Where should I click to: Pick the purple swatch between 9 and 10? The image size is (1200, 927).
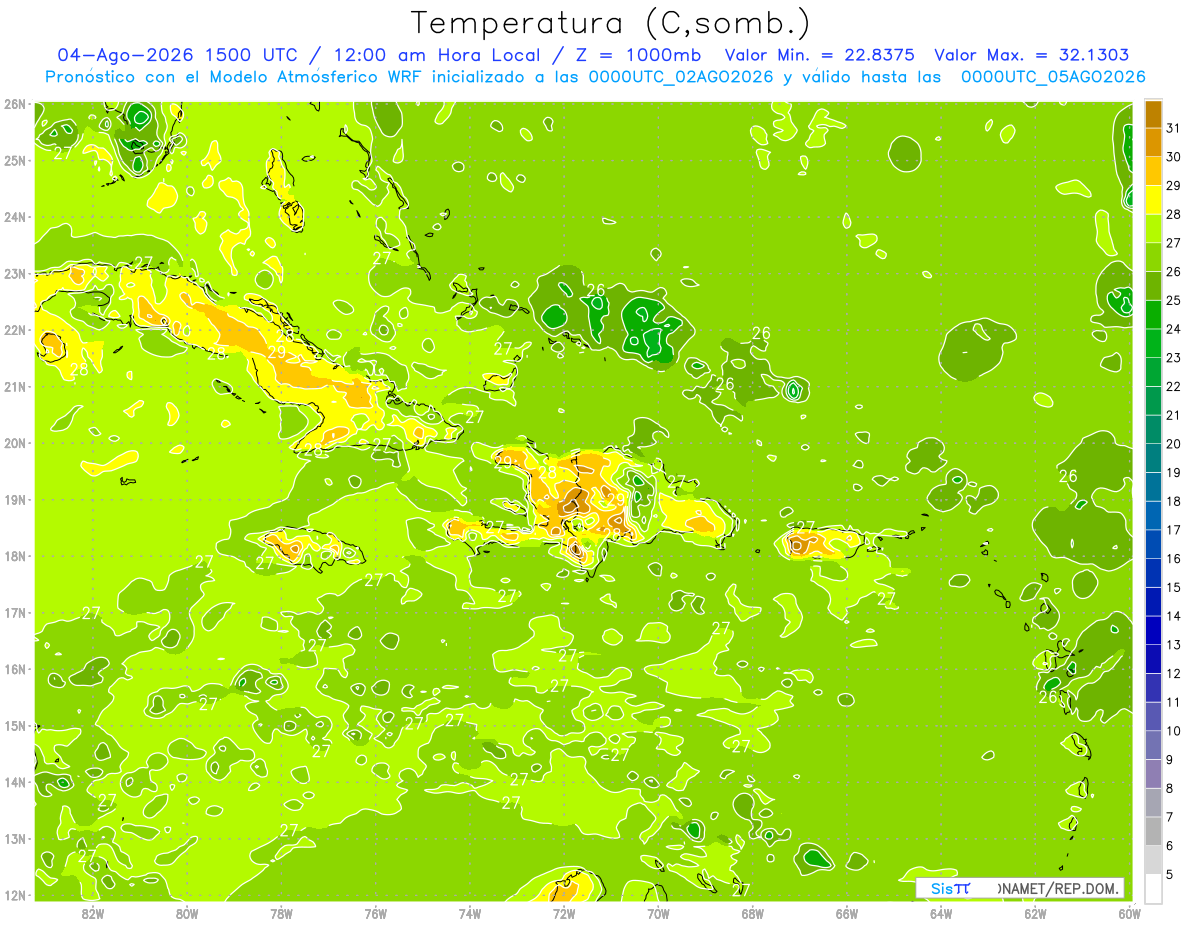1153,745
